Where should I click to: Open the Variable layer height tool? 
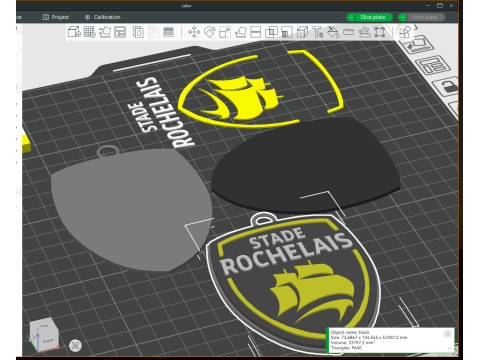click(x=169, y=32)
